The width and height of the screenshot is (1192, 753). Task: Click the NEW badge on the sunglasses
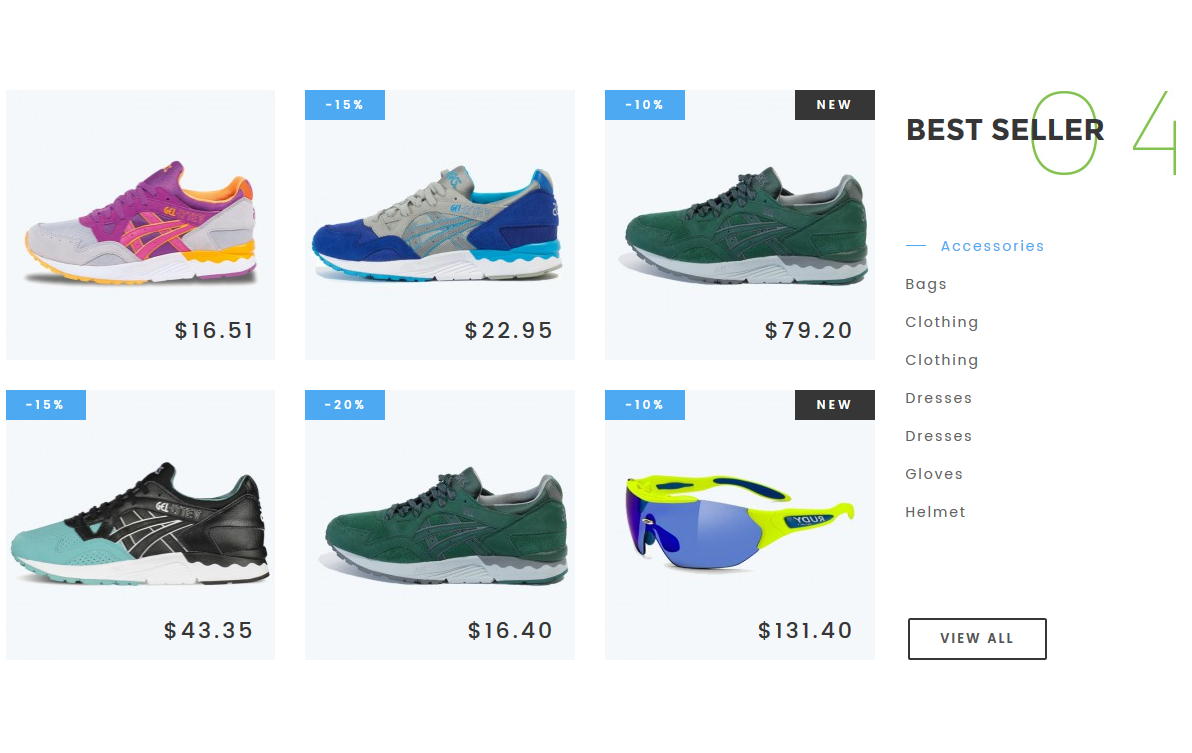click(x=835, y=405)
